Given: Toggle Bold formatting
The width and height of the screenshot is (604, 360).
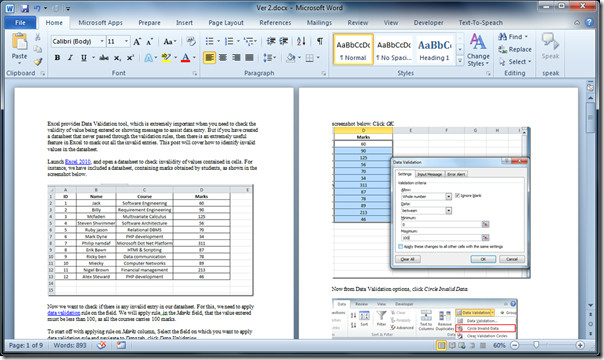Looking at the screenshot, I should [x=57, y=58].
